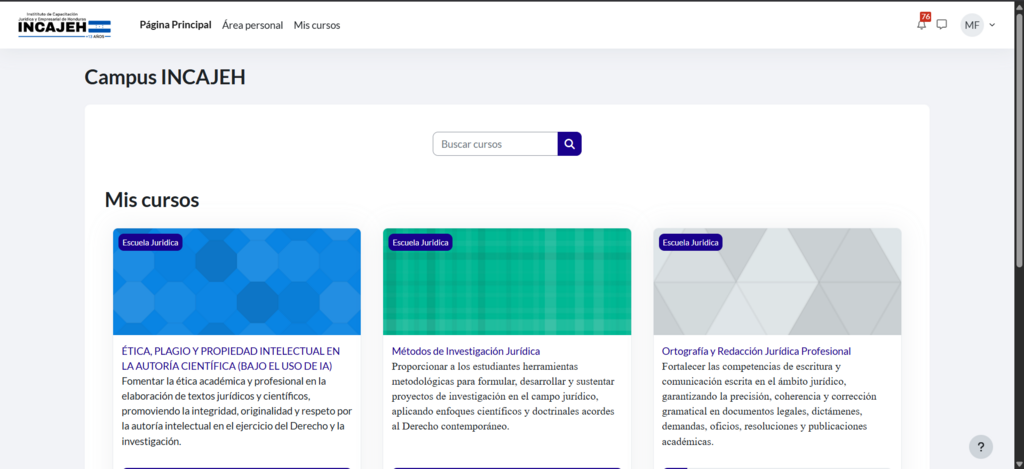
Task: Open Ortografía y Redacción Jurídica Profesional course
Action: [756, 351]
